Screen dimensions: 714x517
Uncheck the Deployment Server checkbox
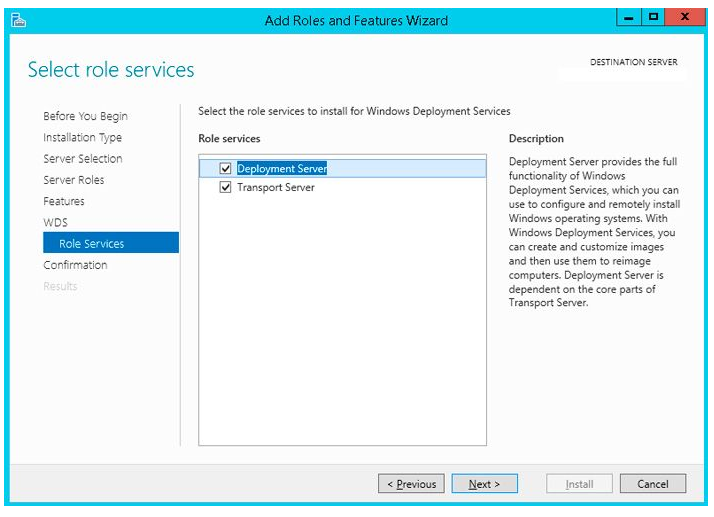click(x=225, y=169)
